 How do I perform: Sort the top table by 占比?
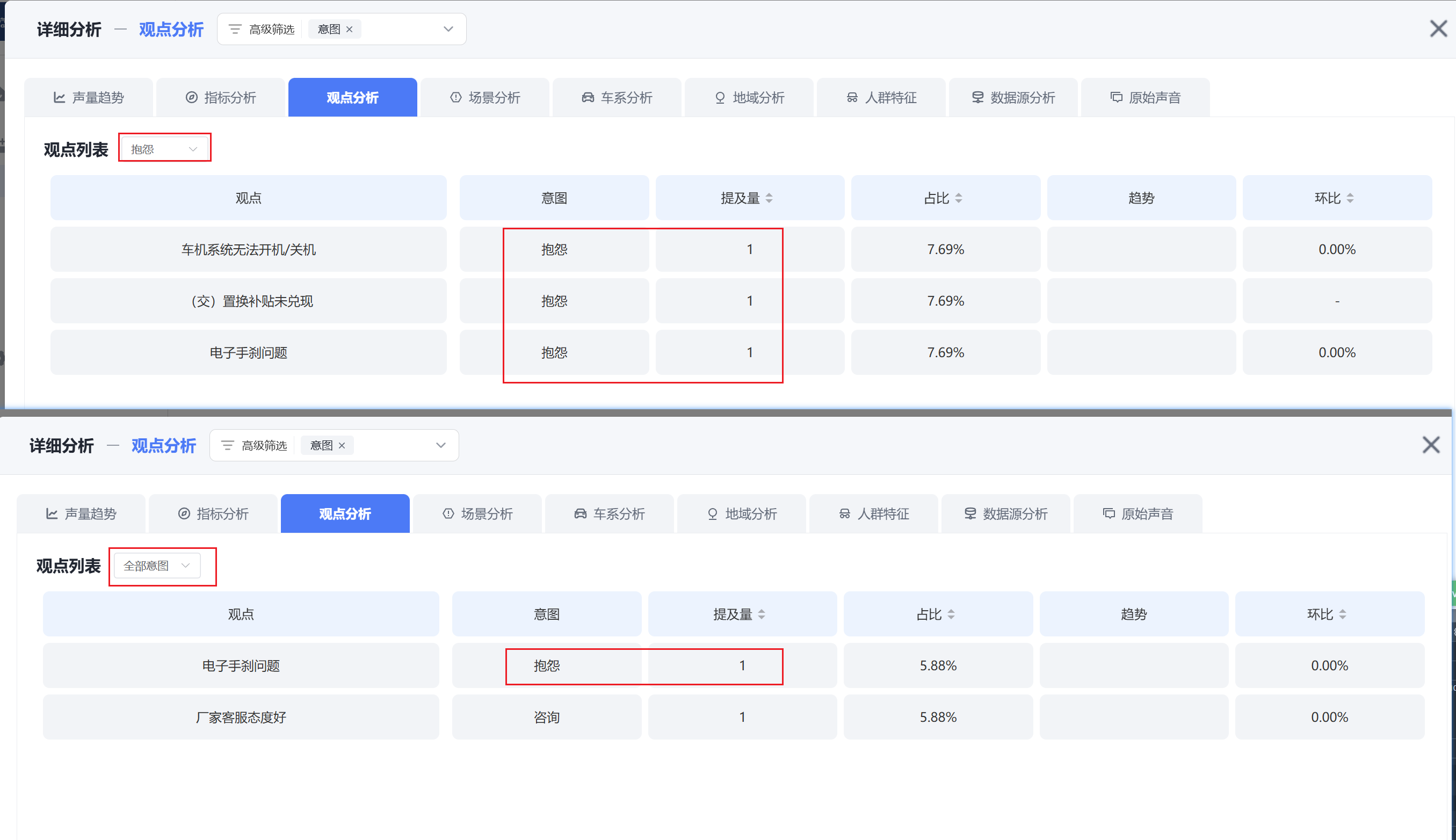(x=958, y=198)
